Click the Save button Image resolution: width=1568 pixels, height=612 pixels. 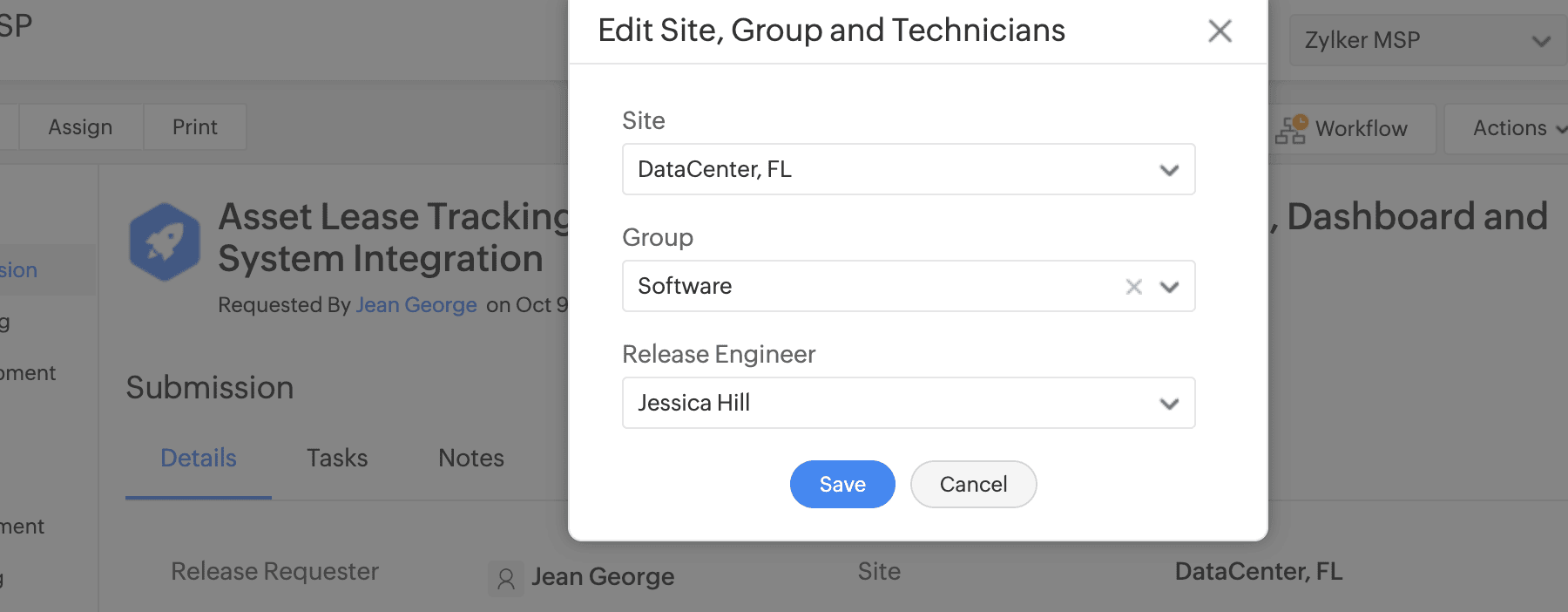pos(842,484)
